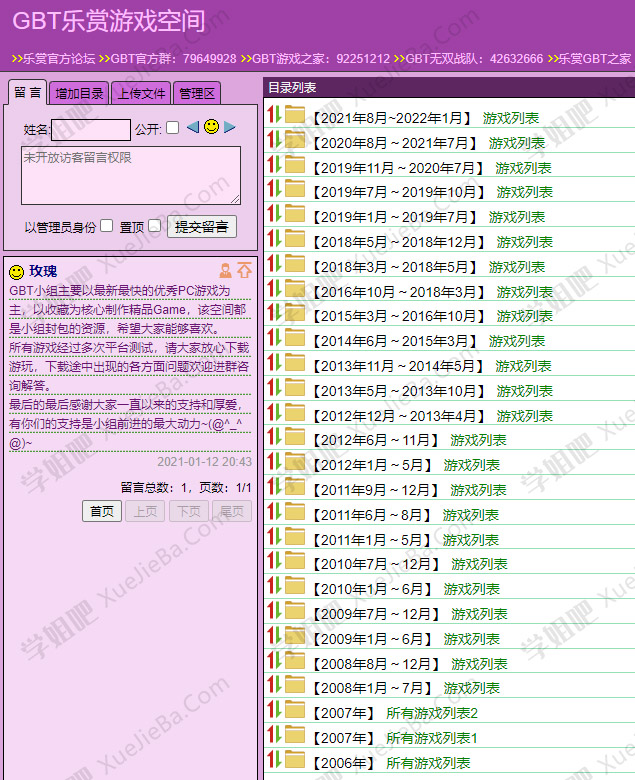This screenshot has height=780, width=635.
Task: Click sort arrows beside 2012年12月~2013年4月
Action: point(274,412)
